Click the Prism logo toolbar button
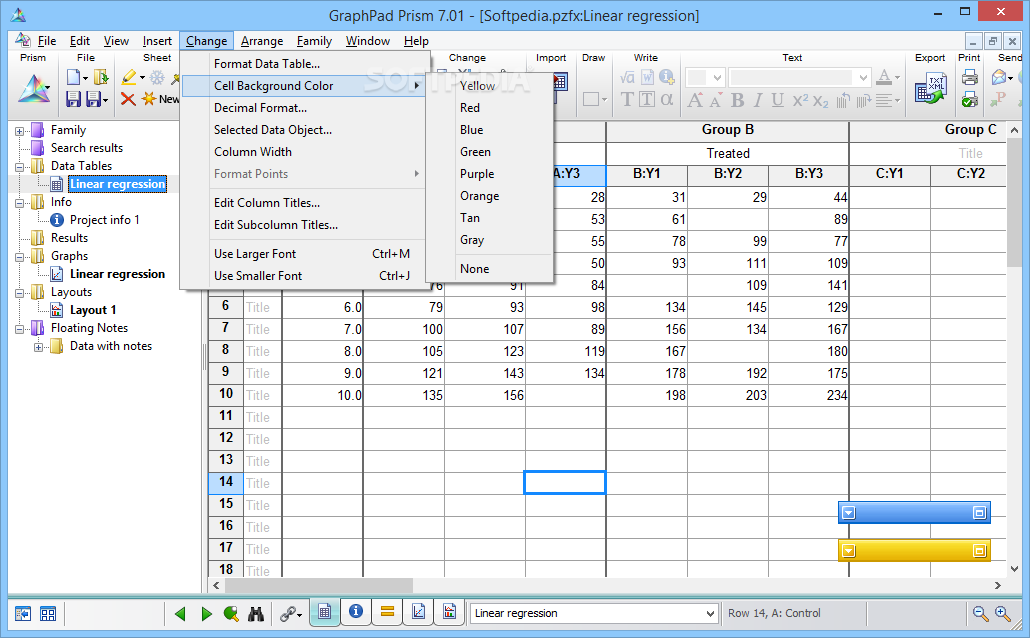The width and height of the screenshot is (1030, 638). click(x=33, y=88)
